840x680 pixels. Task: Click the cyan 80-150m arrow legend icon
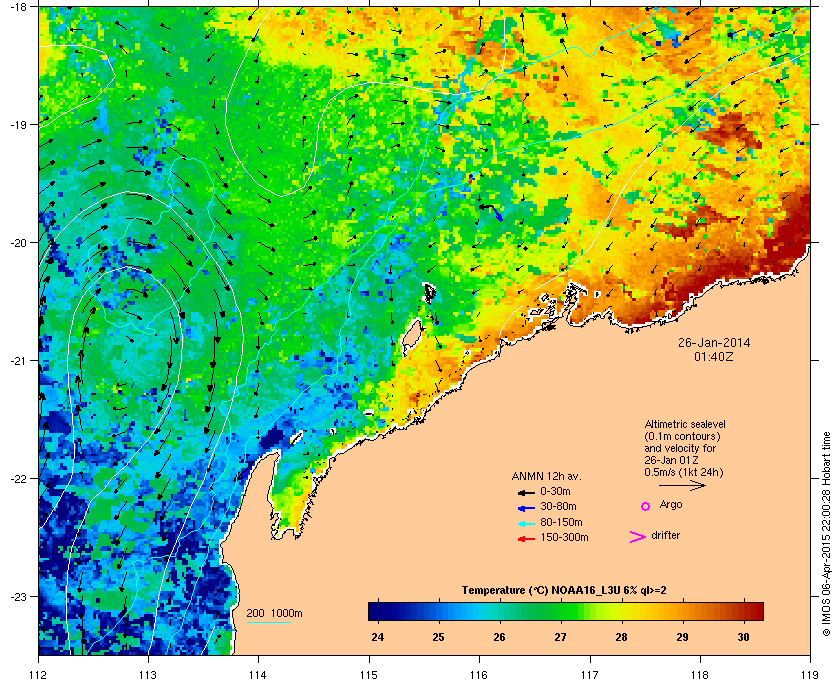526,524
